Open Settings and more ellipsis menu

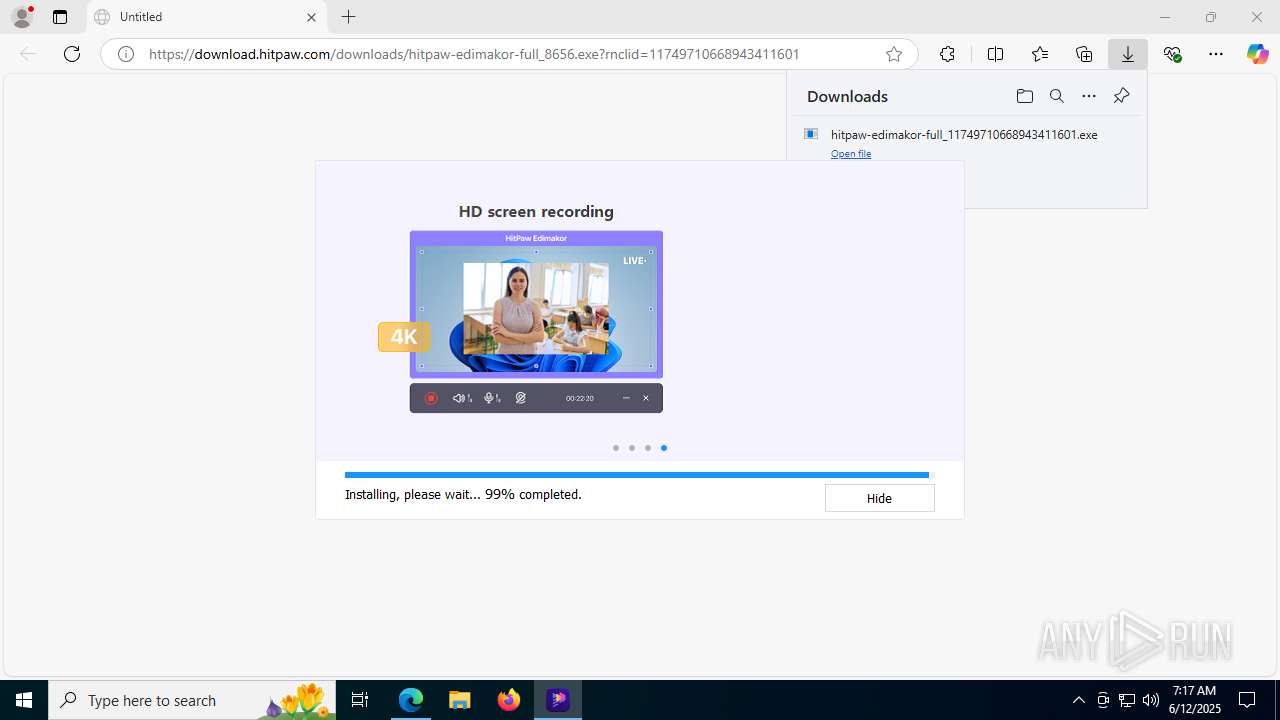pos(1216,54)
